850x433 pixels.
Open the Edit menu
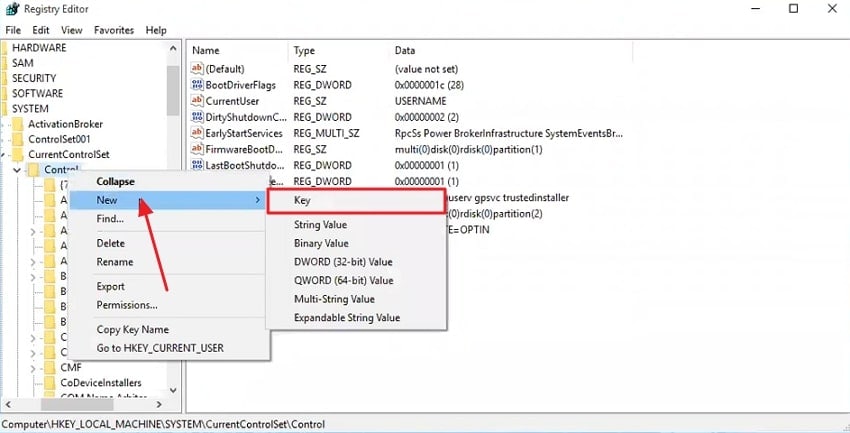click(x=41, y=30)
